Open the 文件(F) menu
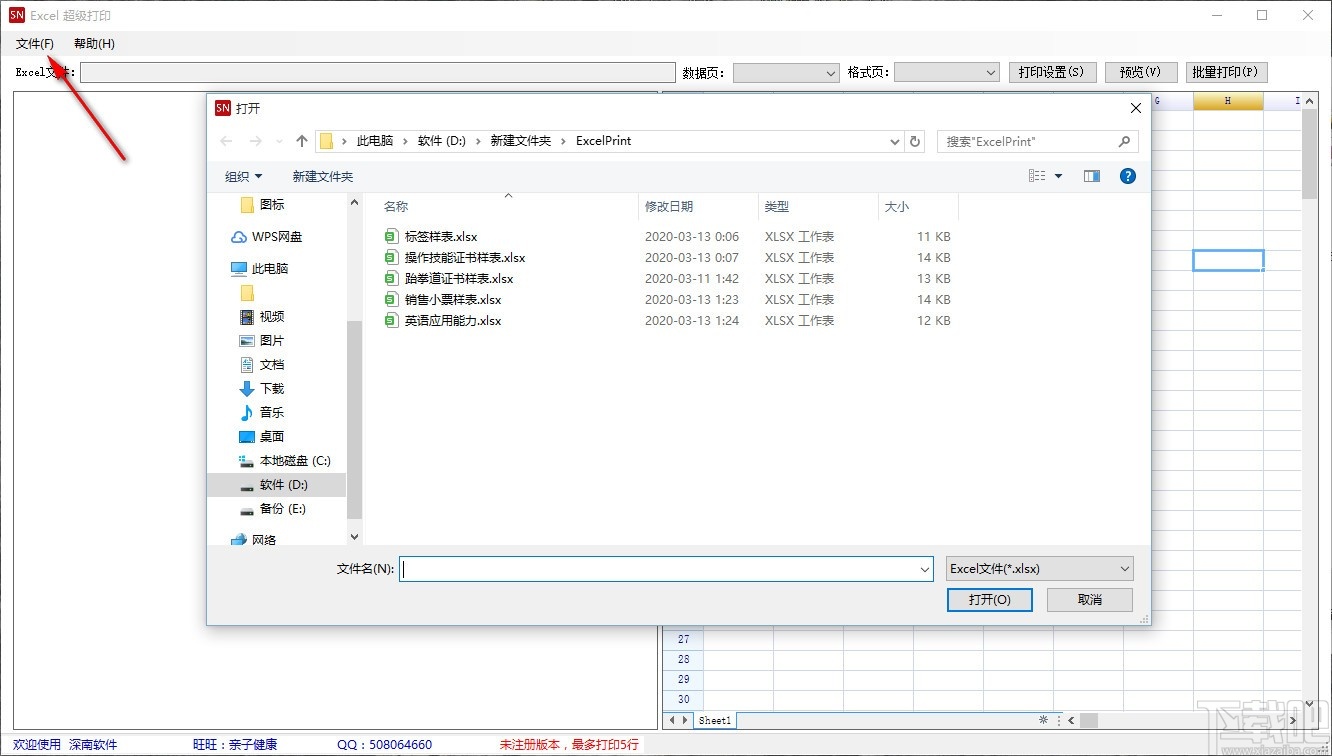The width and height of the screenshot is (1332, 756). tap(33, 43)
